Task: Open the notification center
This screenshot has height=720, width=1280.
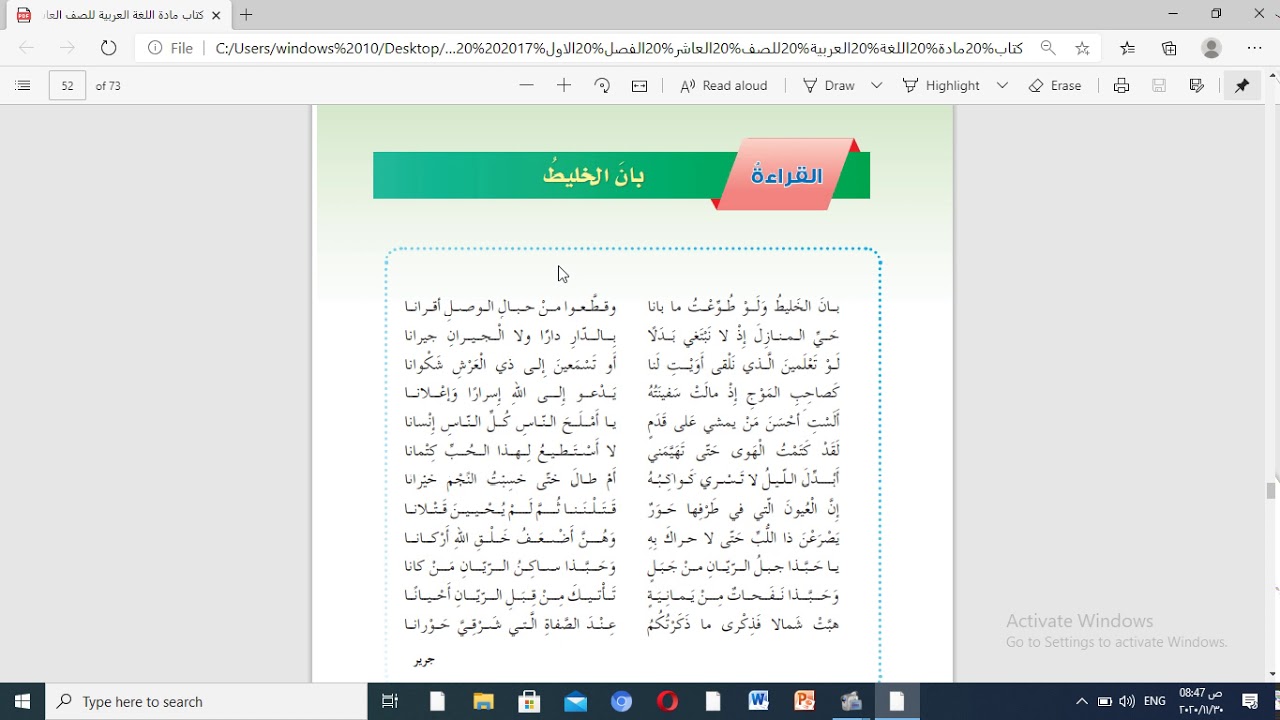Action: 1250,702
